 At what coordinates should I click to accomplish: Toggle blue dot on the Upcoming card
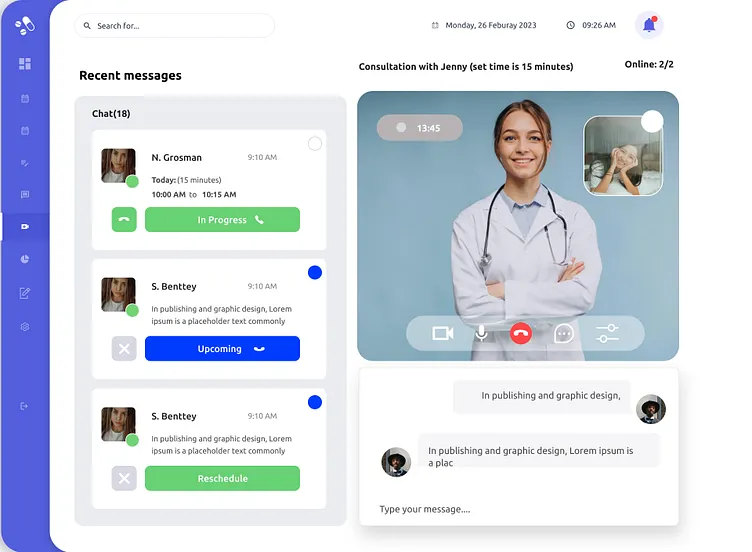click(315, 272)
